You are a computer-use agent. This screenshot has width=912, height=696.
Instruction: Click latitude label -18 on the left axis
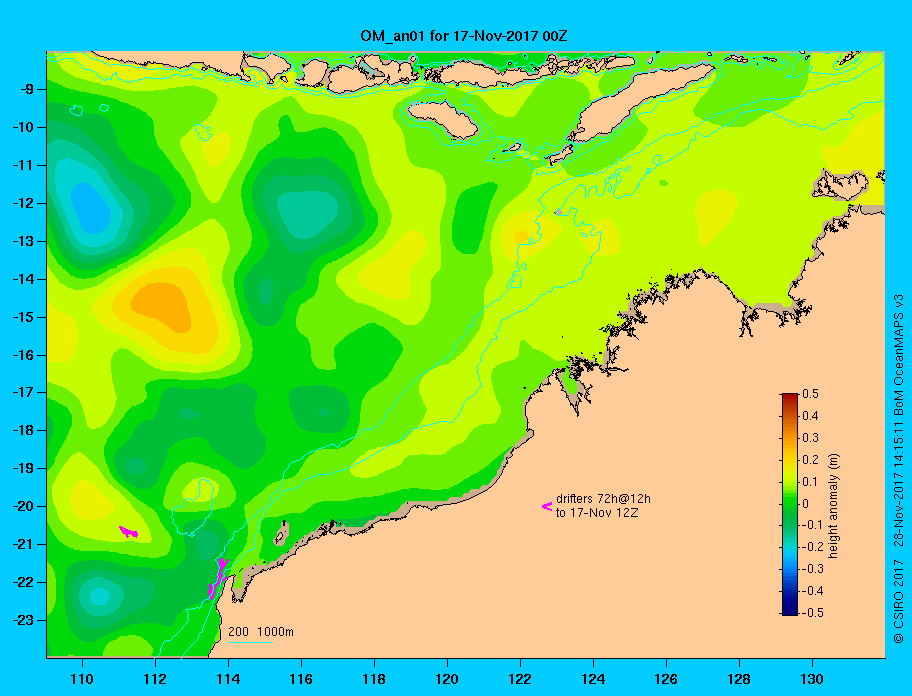[23, 431]
